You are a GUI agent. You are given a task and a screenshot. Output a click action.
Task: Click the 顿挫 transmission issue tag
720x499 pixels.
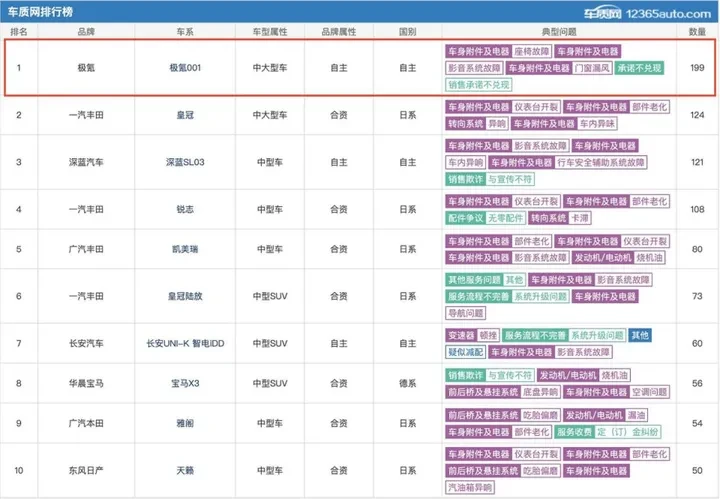[x=488, y=336]
